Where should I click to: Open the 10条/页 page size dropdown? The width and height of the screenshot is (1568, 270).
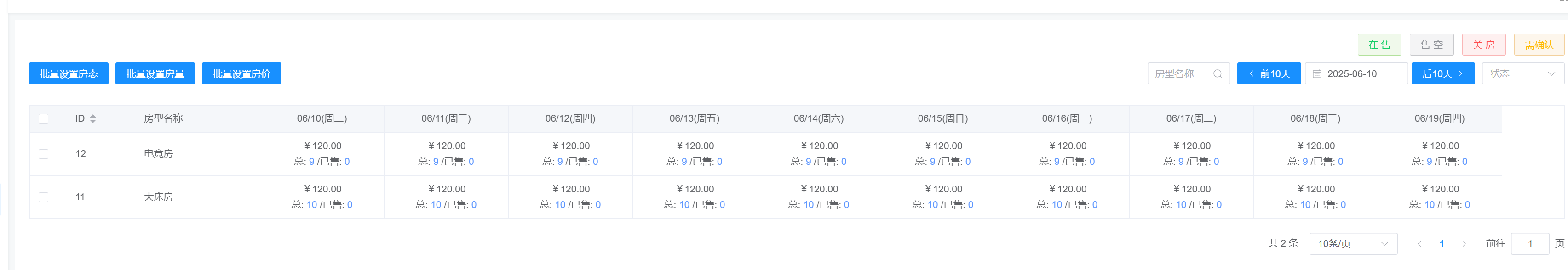tap(1353, 243)
